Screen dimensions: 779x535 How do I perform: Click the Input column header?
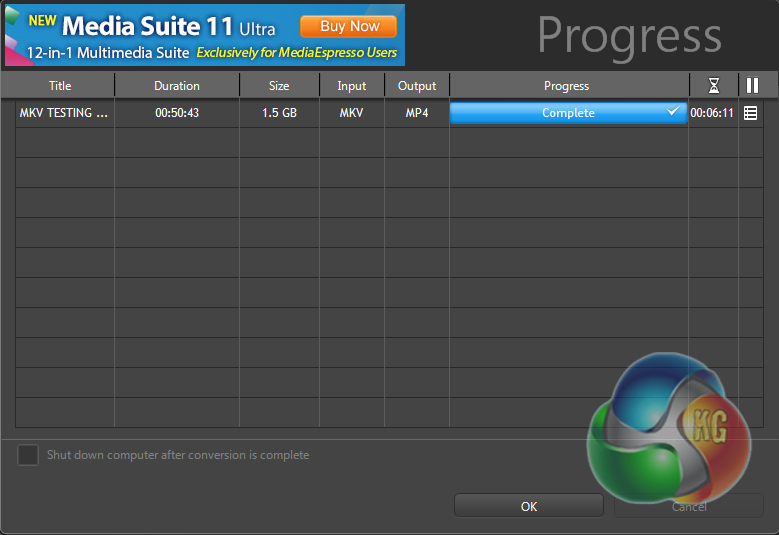tap(352, 85)
